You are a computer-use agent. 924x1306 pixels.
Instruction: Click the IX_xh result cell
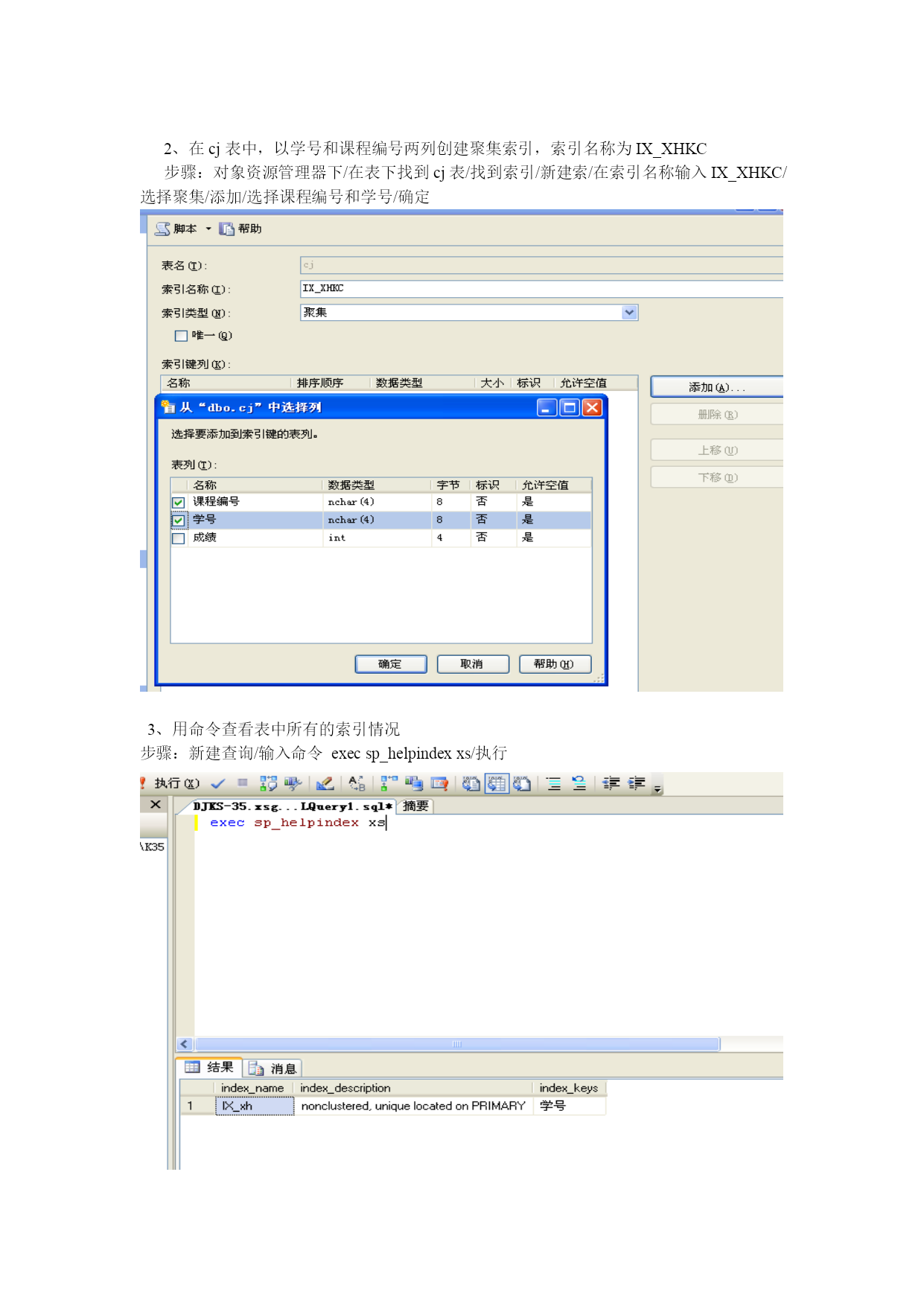(255, 1106)
